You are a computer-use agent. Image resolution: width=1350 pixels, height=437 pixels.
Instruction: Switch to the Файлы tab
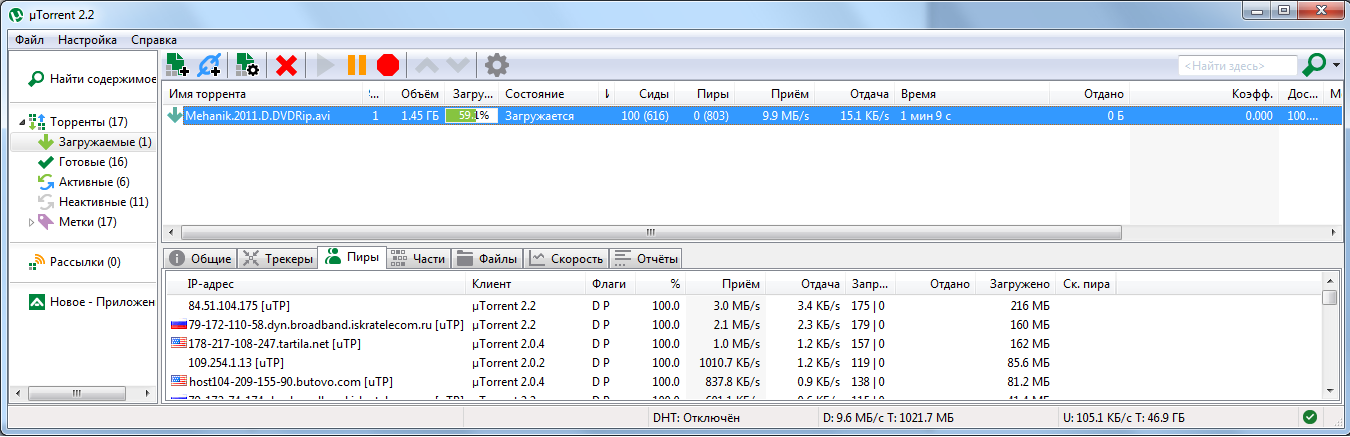[x=487, y=259]
